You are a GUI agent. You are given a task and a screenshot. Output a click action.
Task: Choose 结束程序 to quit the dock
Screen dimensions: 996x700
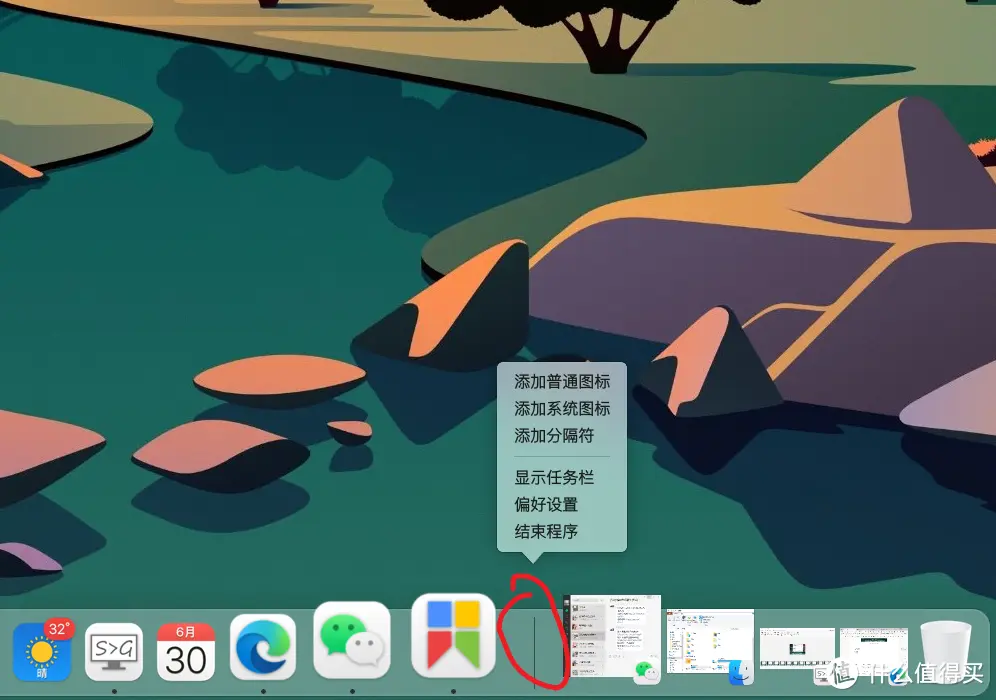coord(546,531)
